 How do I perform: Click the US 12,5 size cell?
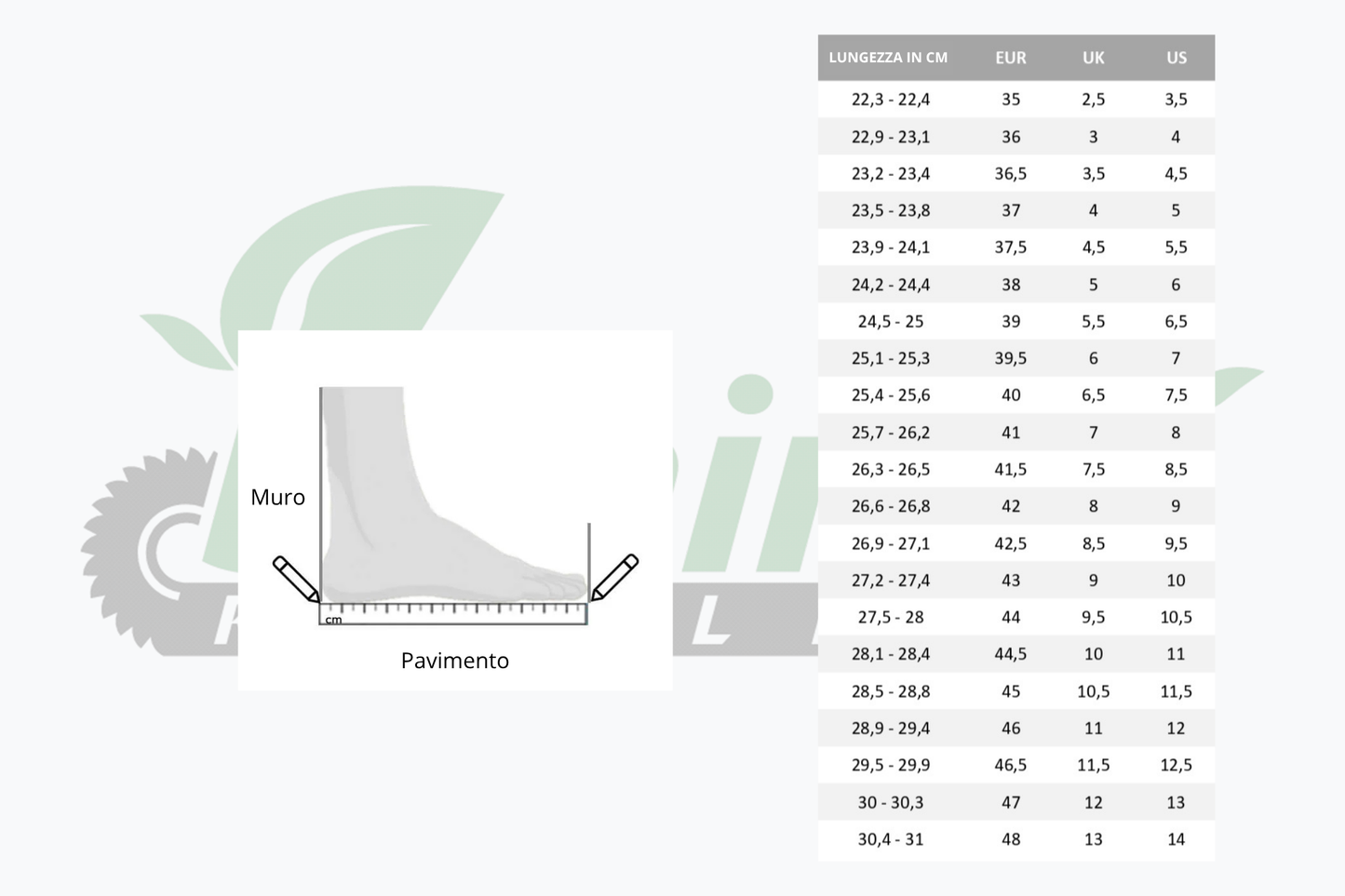[x=1177, y=765]
